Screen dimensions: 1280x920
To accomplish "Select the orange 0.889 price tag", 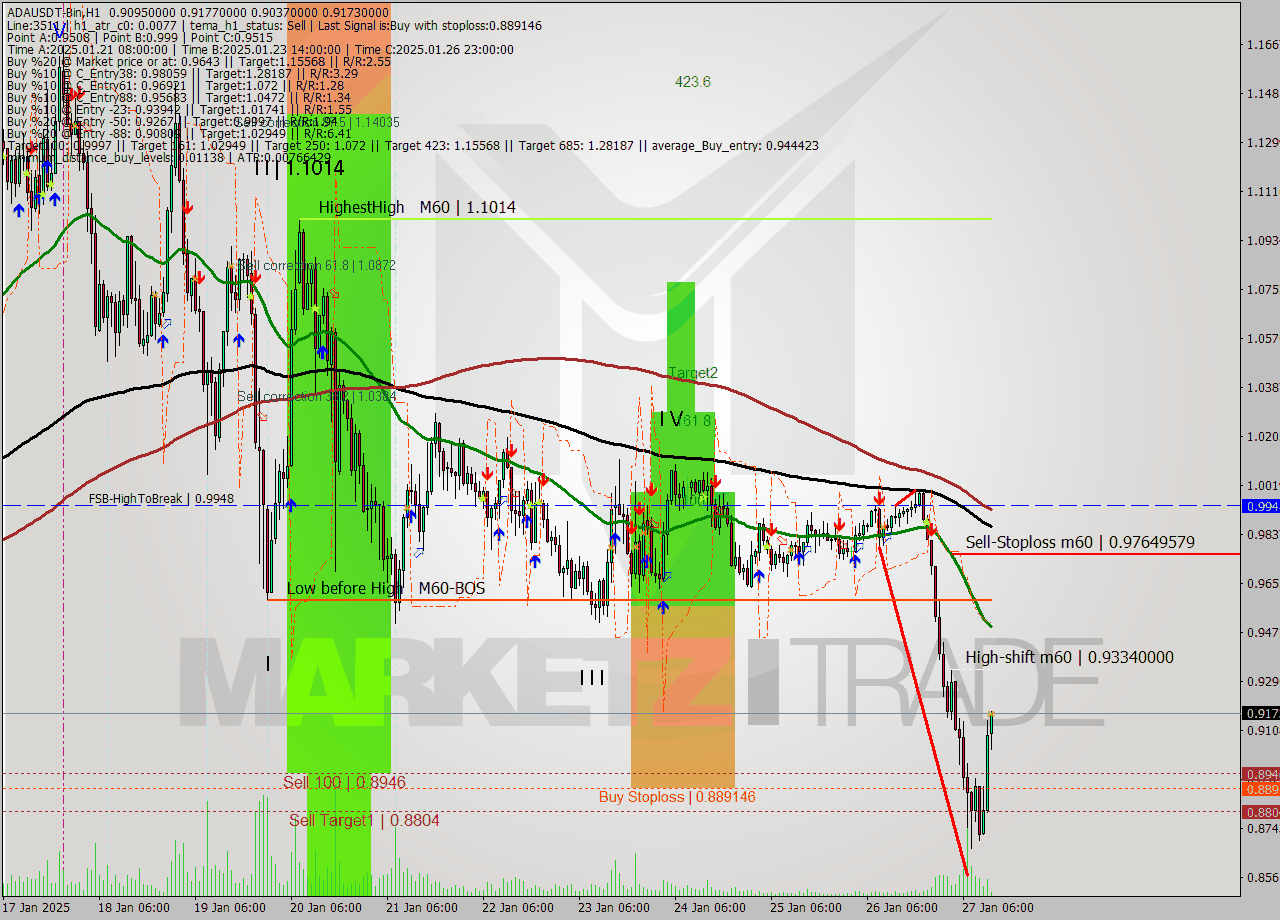I will (x=1260, y=788).
